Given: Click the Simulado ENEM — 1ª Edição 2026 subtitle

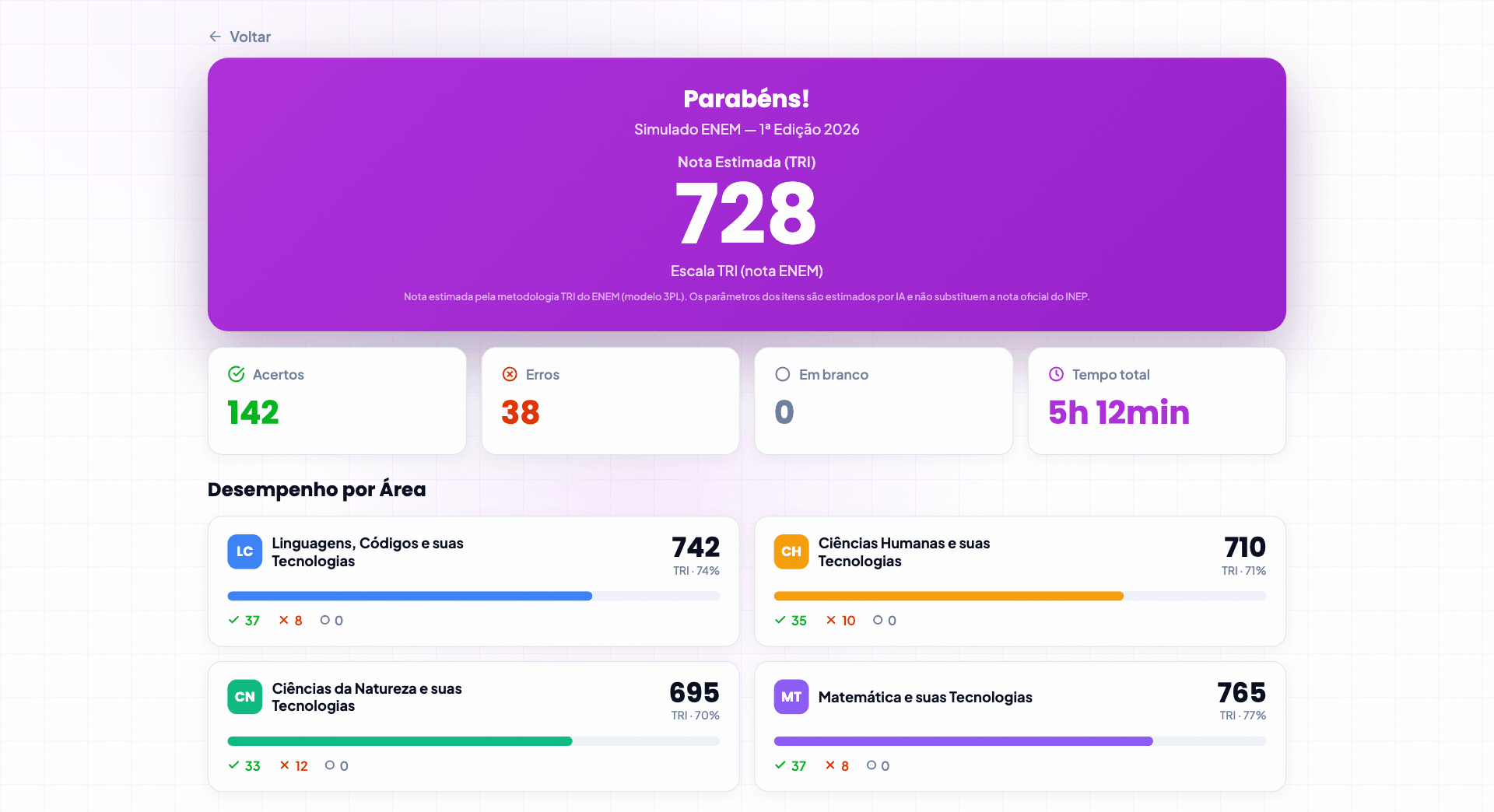Looking at the screenshot, I should [x=746, y=129].
